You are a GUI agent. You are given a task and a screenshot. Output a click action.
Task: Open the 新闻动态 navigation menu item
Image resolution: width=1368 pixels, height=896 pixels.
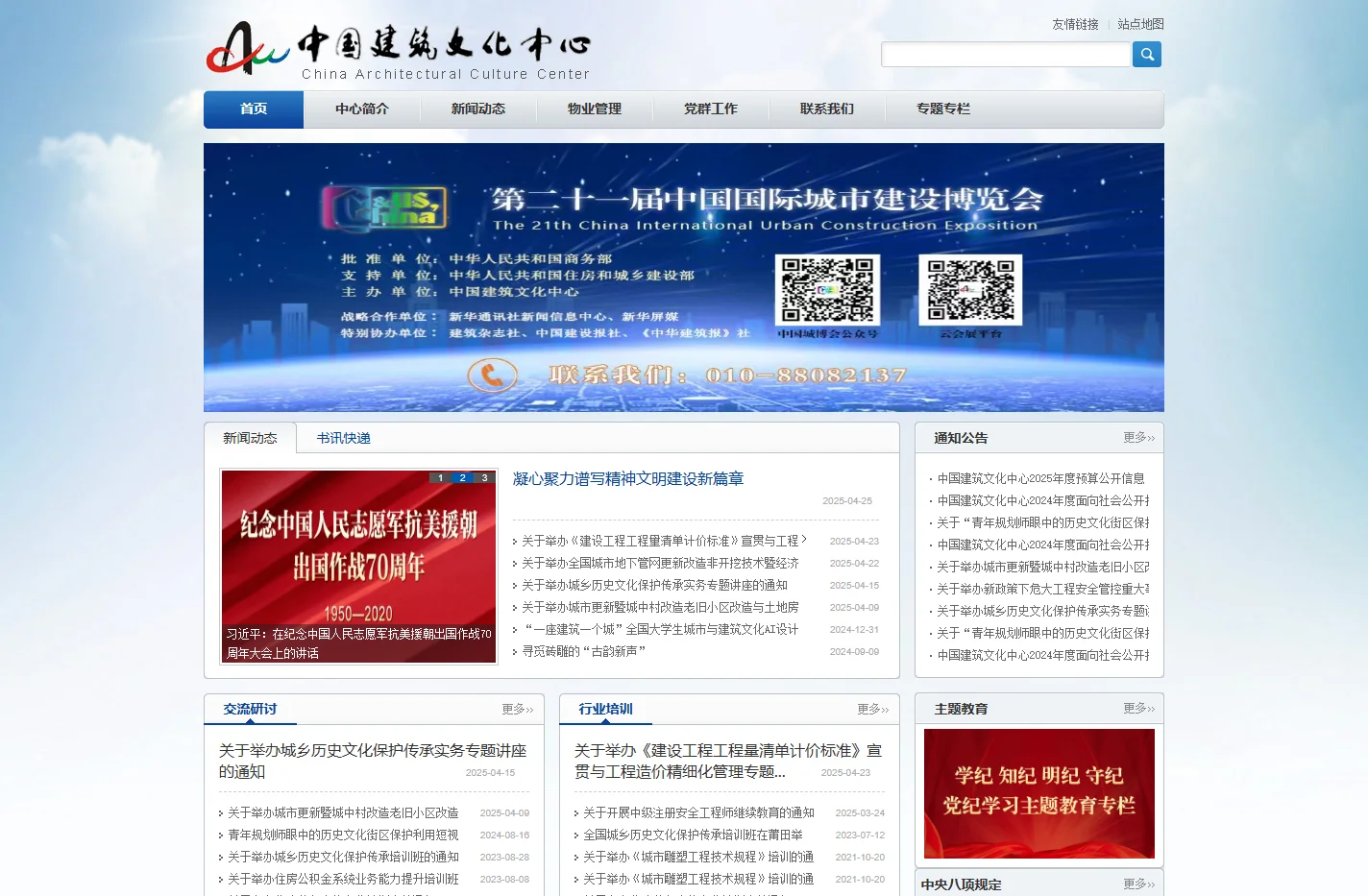(x=478, y=109)
